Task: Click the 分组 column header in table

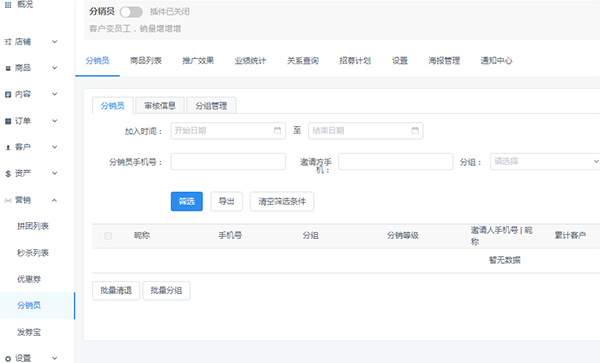Action: [310, 236]
